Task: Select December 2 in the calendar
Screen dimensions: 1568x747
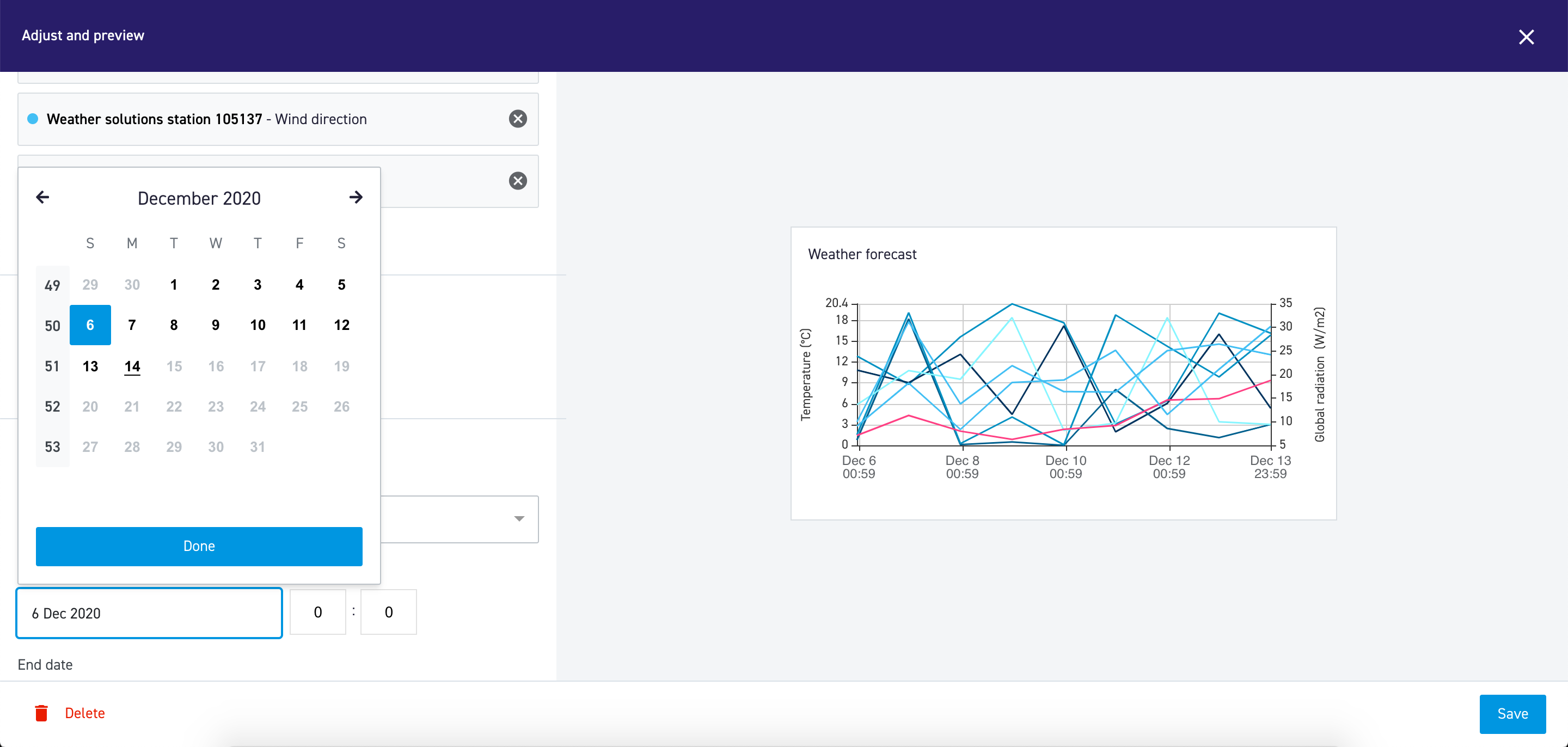Action: (216, 285)
